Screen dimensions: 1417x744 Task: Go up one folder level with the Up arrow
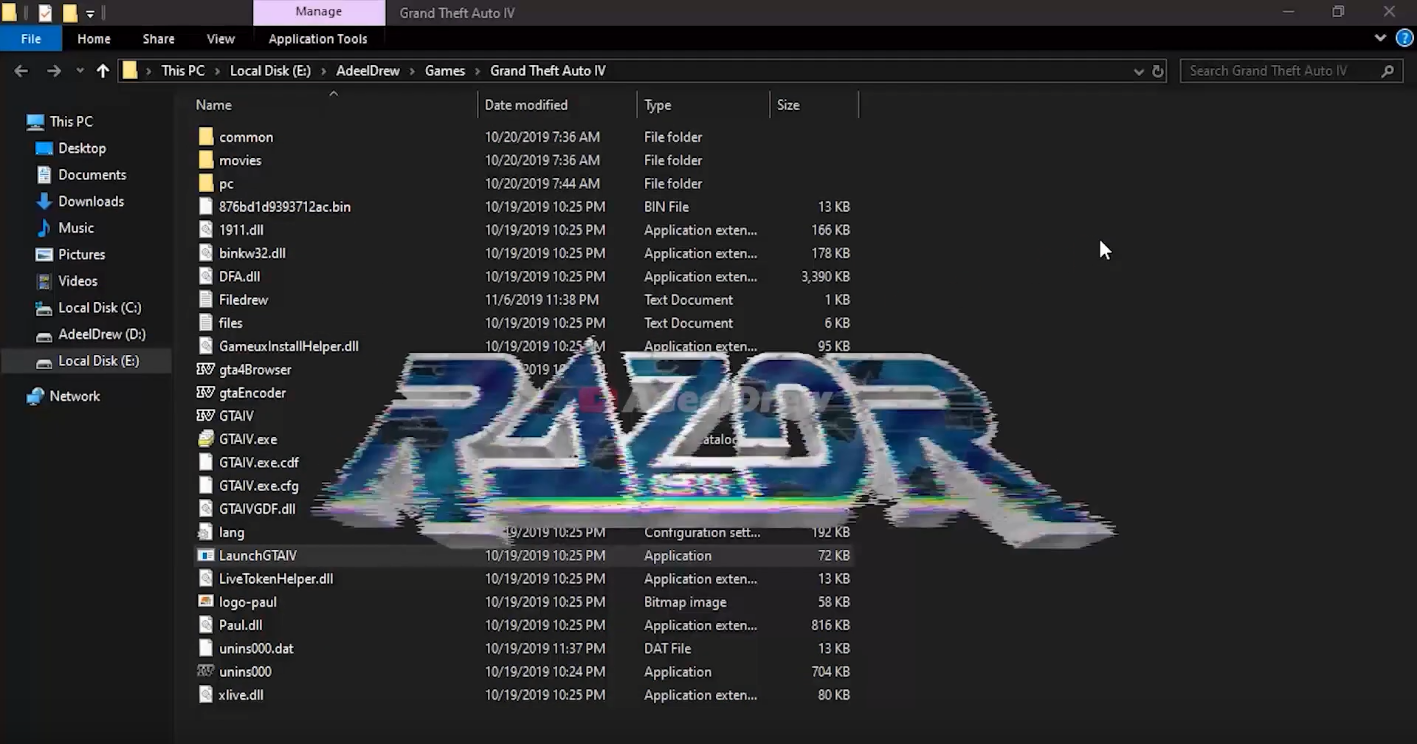click(x=103, y=71)
